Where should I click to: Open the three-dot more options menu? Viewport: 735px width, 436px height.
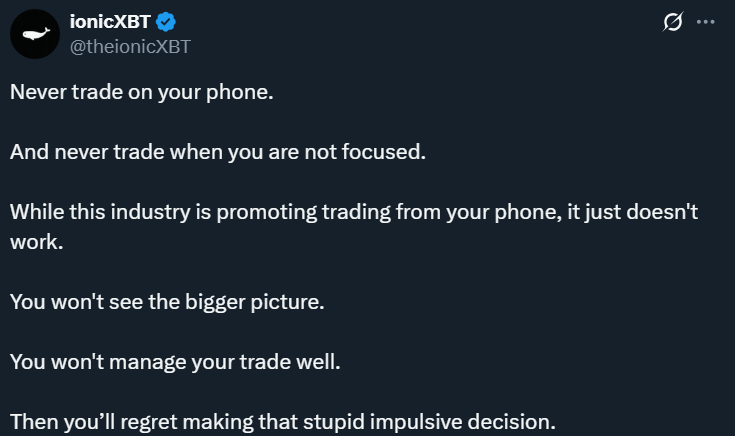[705, 22]
